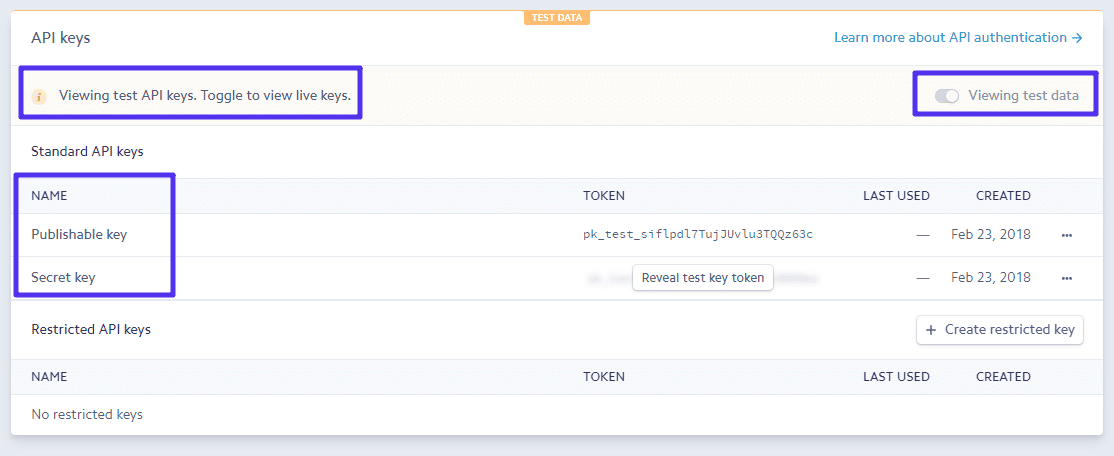This screenshot has height=456, width=1114.
Task: Click TOKEN column header under Restricted API keys
Action: click(x=604, y=377)
